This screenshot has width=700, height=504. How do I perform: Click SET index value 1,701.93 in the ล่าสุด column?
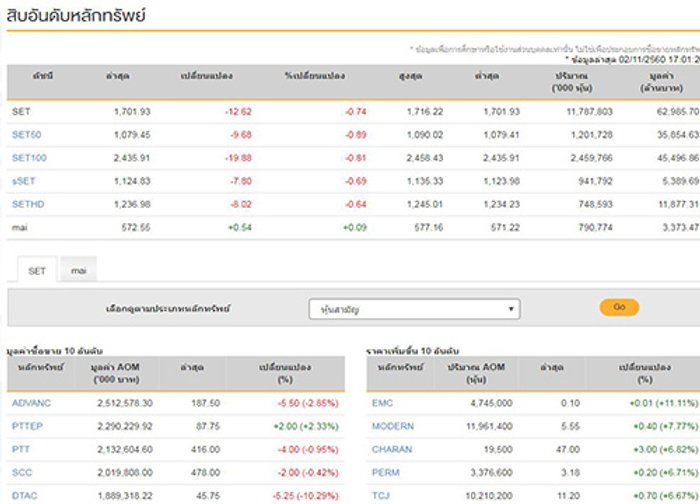(x=132, y=112)
